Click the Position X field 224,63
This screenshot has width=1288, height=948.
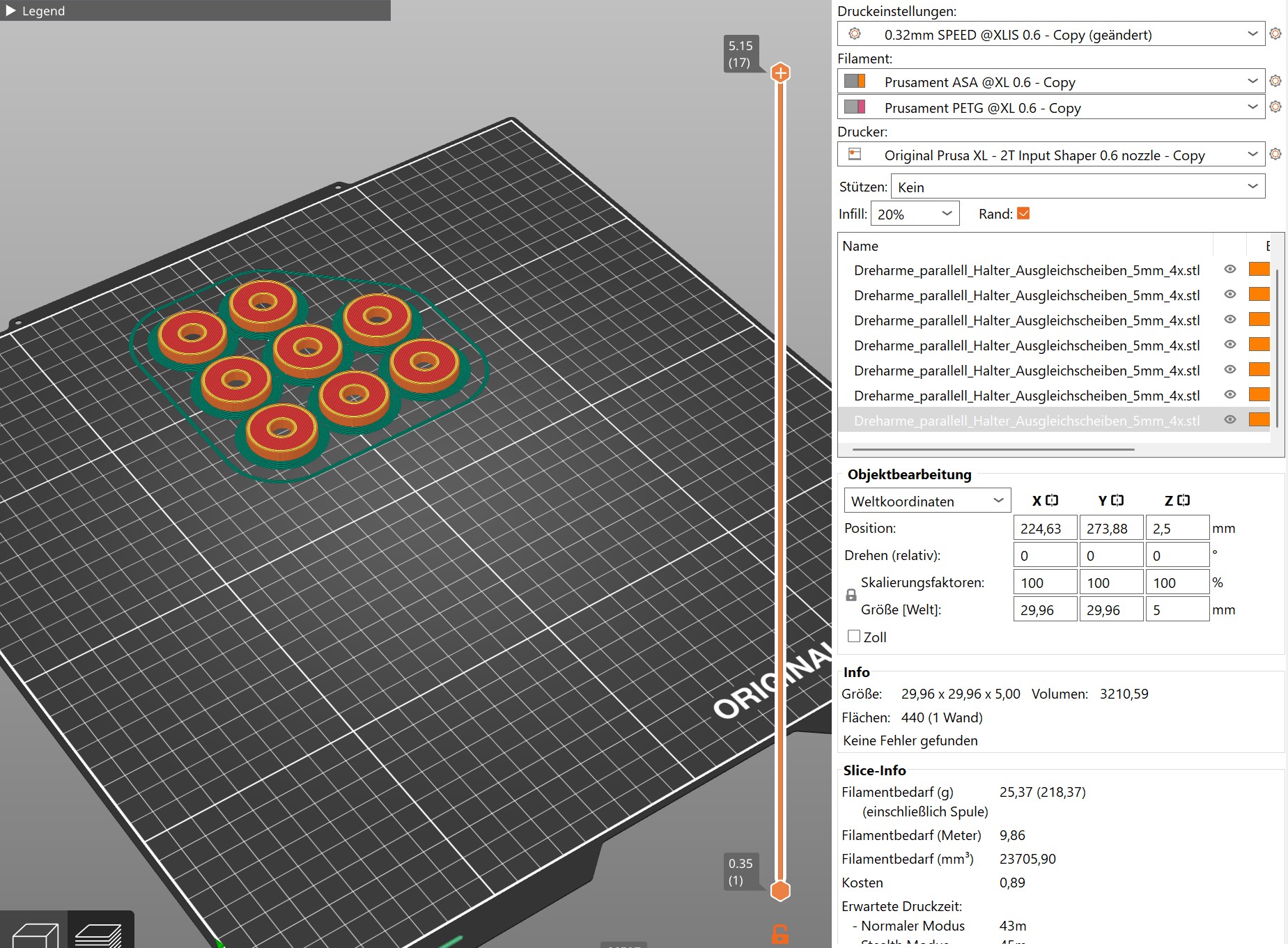point(1045,528)
